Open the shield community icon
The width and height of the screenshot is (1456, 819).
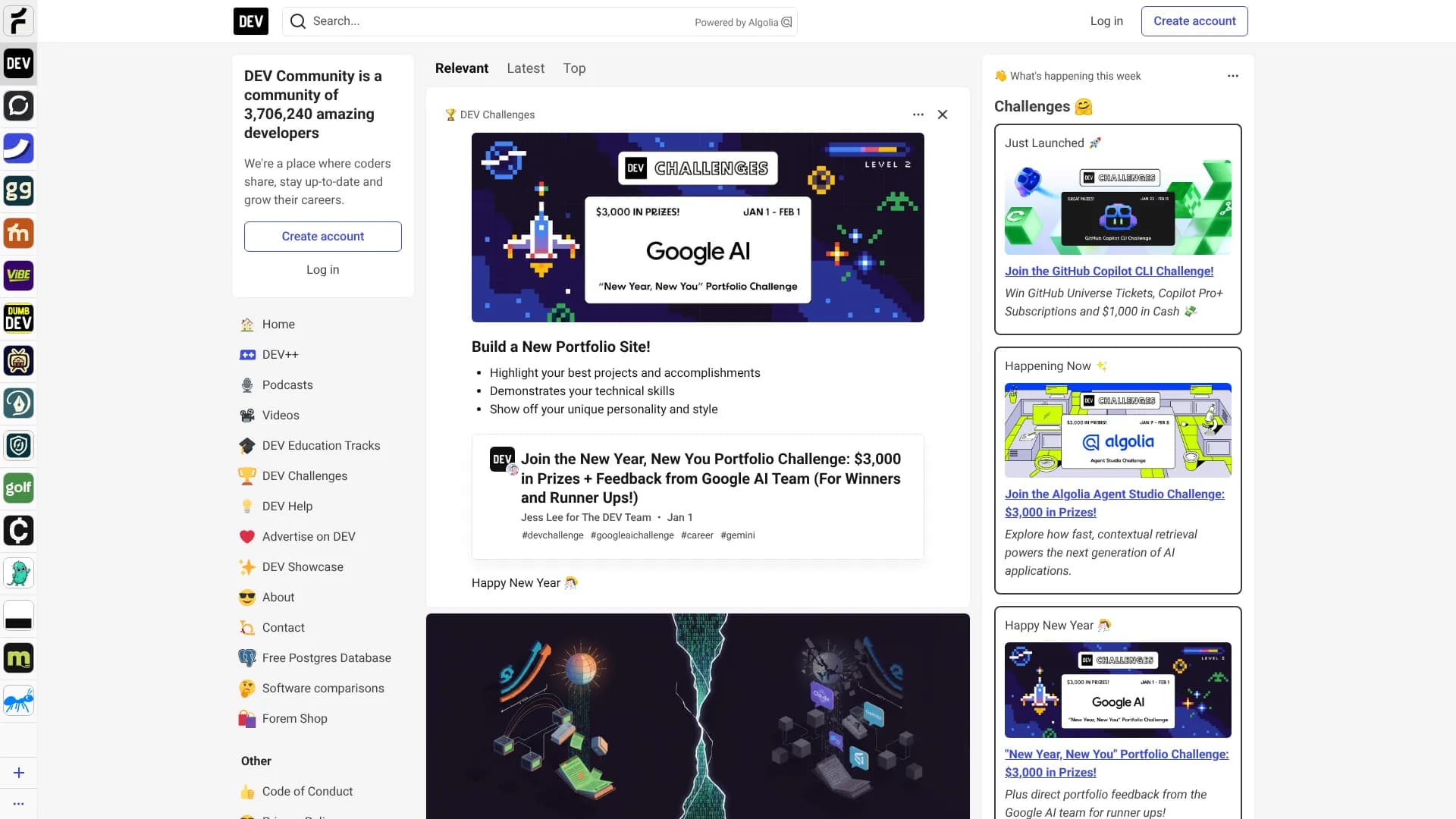coord(18,446)
